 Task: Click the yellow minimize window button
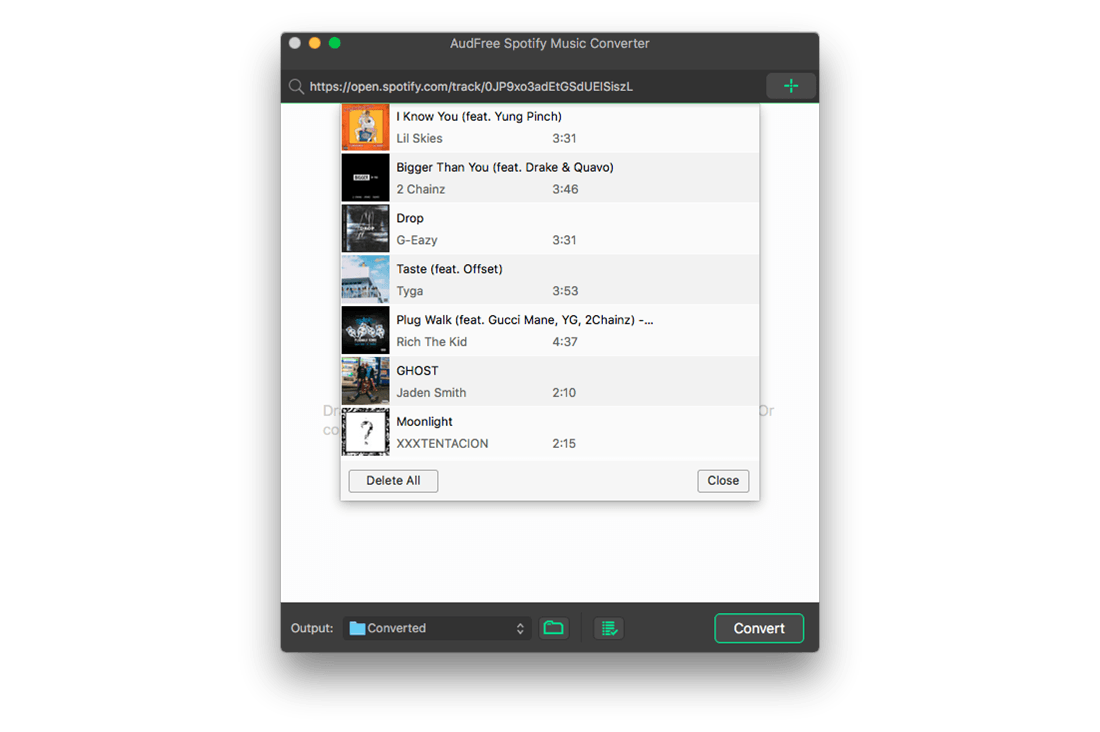(315, 43)
